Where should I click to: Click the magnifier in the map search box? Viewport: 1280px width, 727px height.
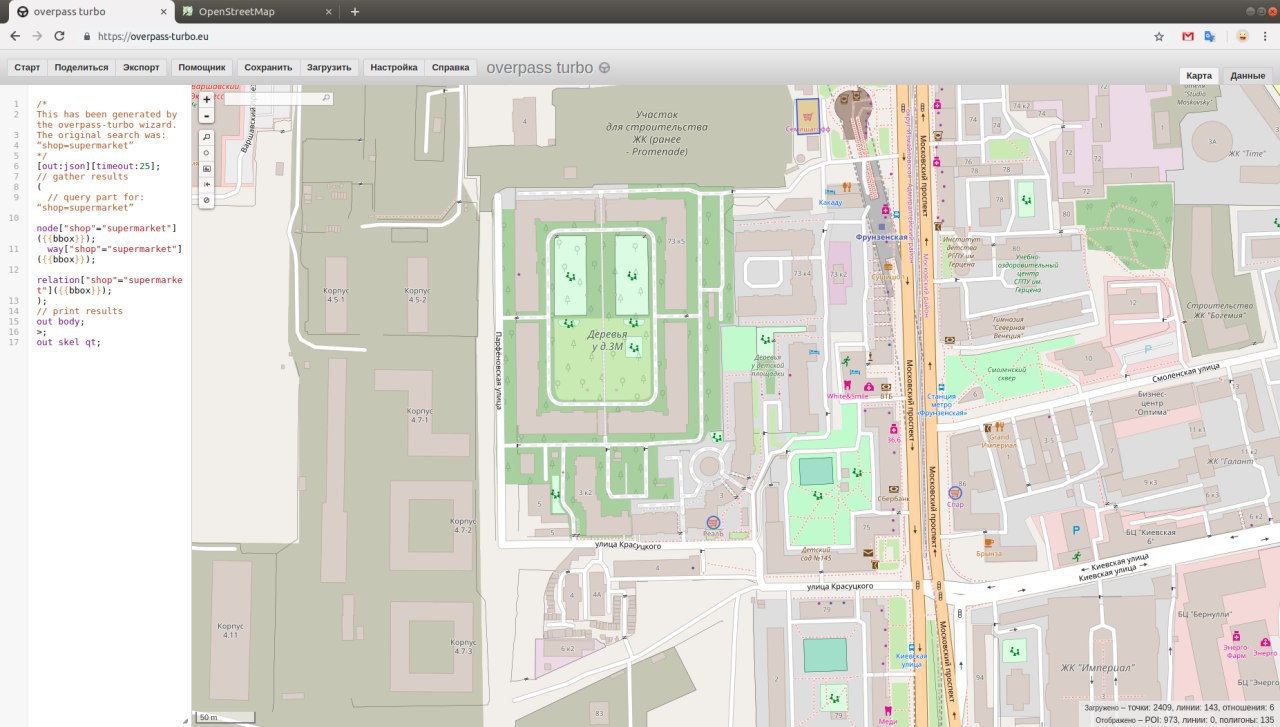pyautogui.click(x=326, y=99)
